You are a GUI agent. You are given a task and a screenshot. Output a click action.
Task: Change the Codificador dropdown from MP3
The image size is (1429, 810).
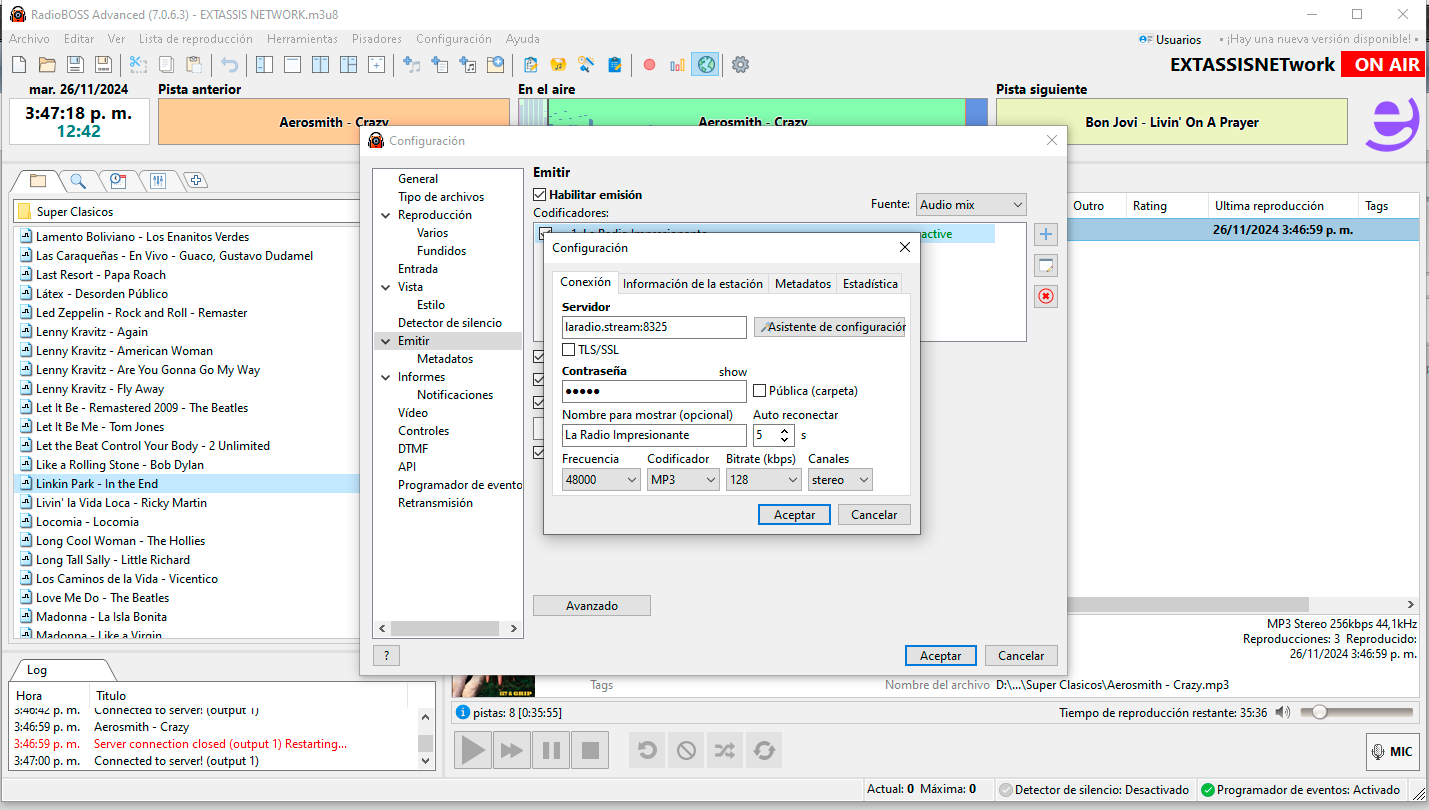683,479
